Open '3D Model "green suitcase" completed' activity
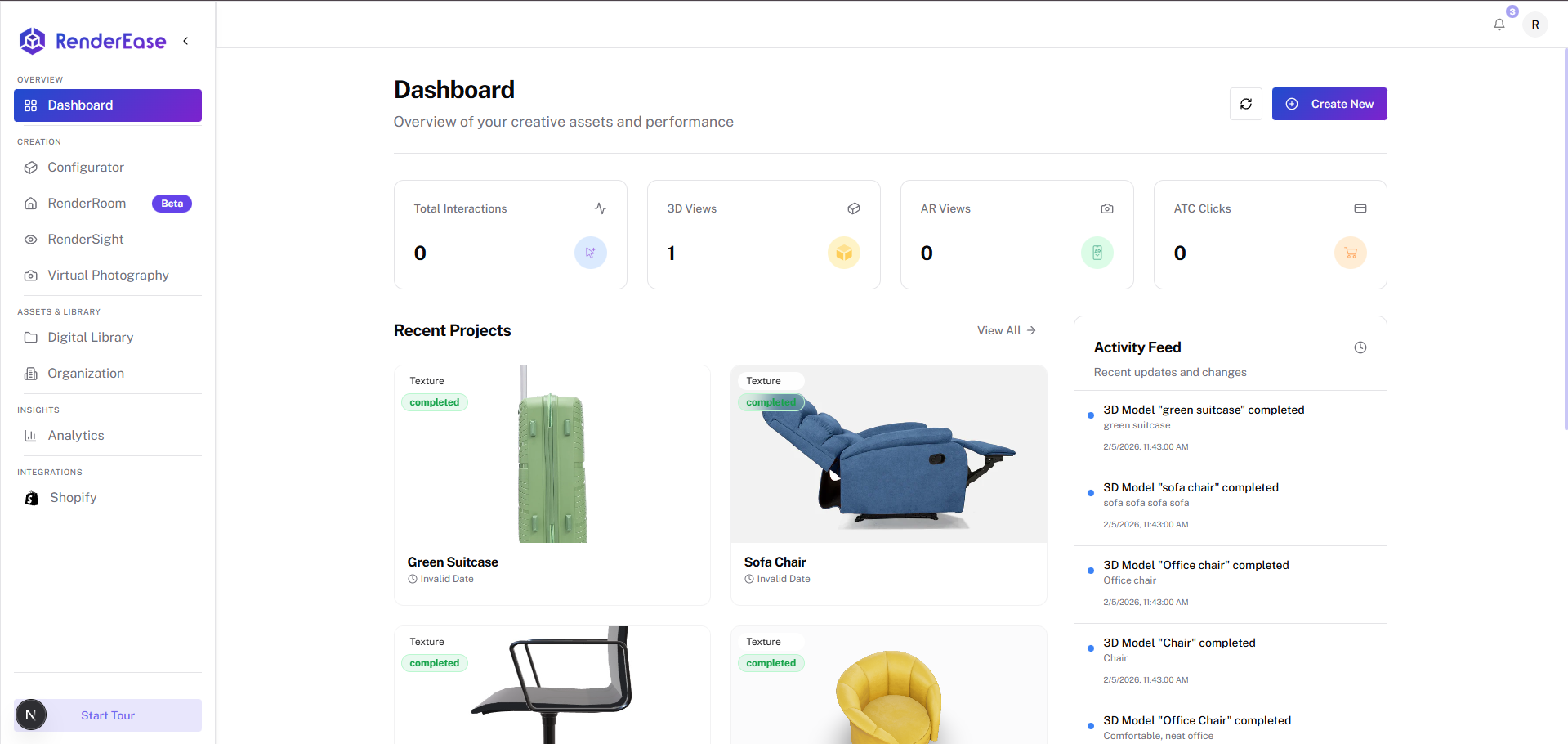This screenshot has width=1568, height=744. click(x=1231, y=429)
